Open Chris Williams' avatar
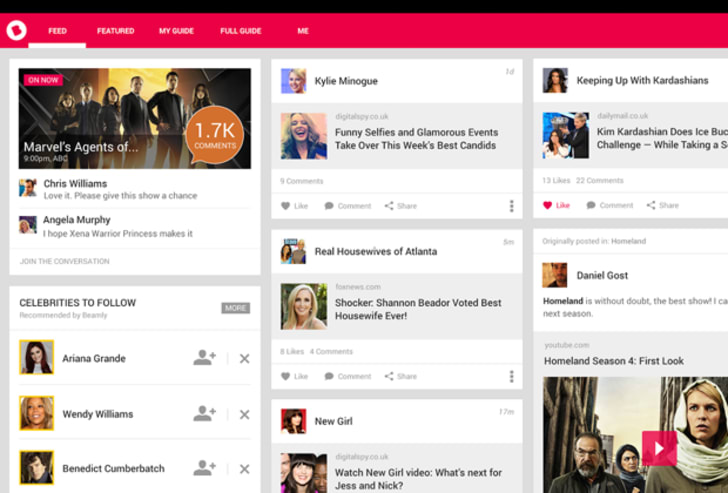 tap(28, 188)
